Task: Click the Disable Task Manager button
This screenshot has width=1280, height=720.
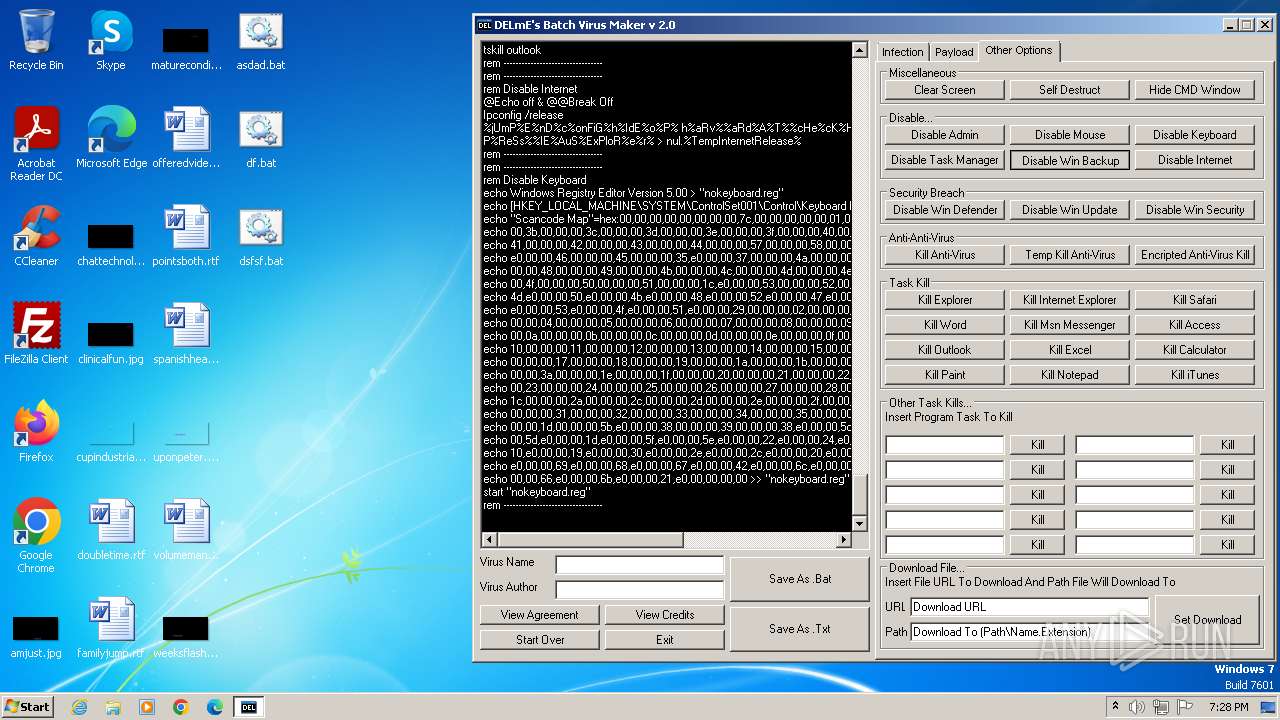Action: pyautogui.click(x=944, y=160)
